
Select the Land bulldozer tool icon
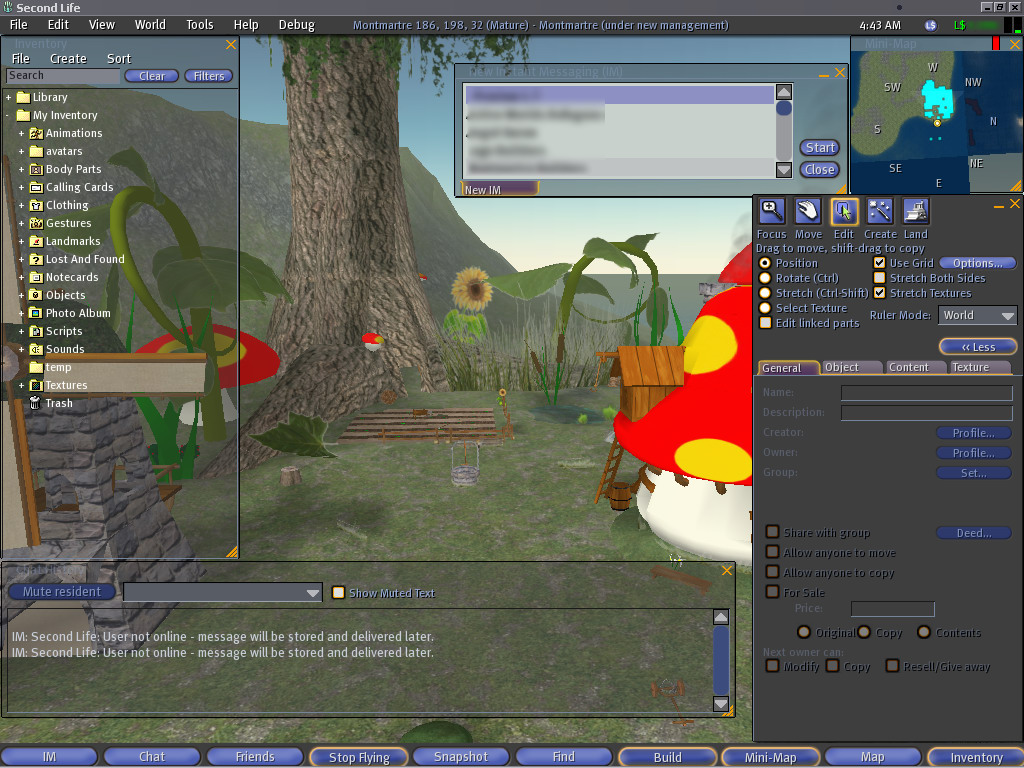916,212
